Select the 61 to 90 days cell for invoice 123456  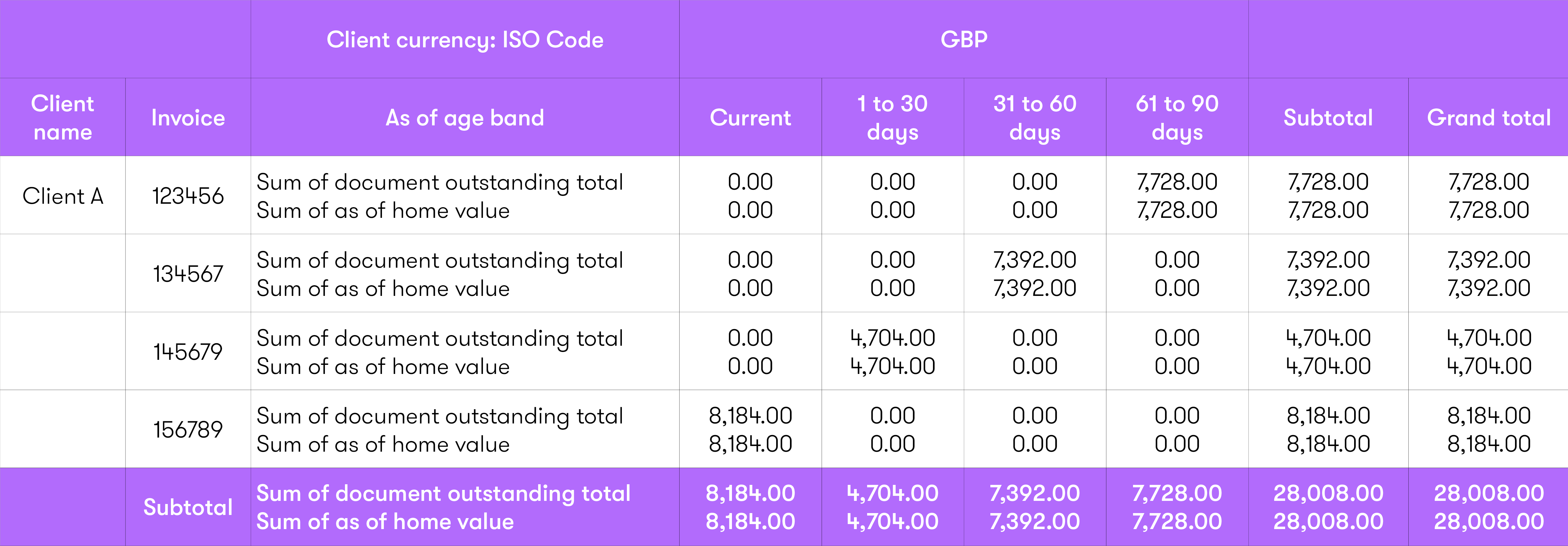coord(1177,196)
